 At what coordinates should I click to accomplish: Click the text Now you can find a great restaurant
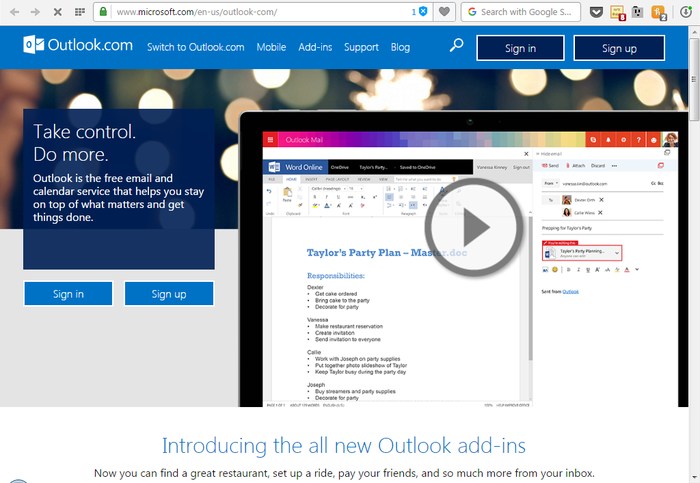(x=344, y=473)
